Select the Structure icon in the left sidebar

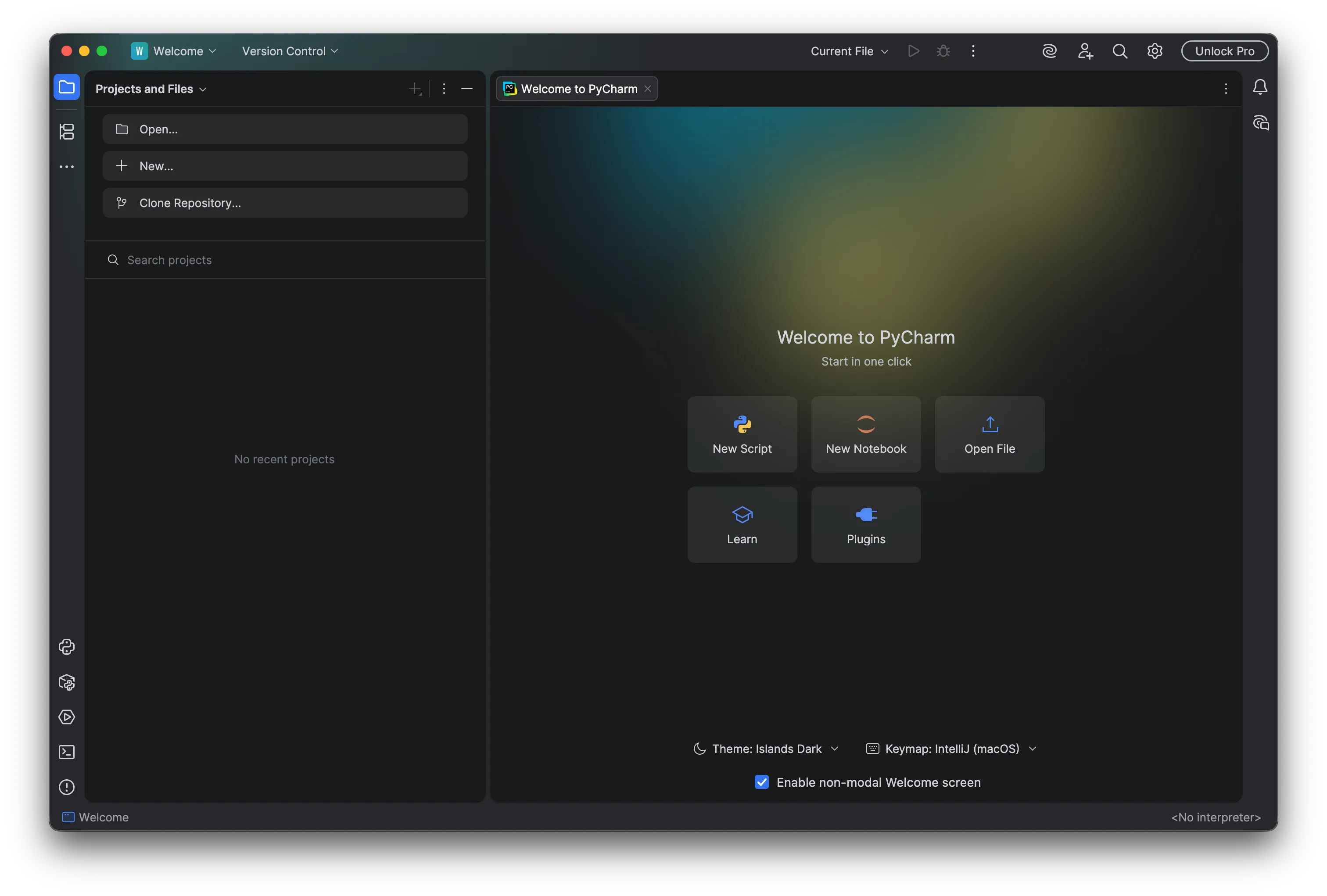tap(67, 131)
